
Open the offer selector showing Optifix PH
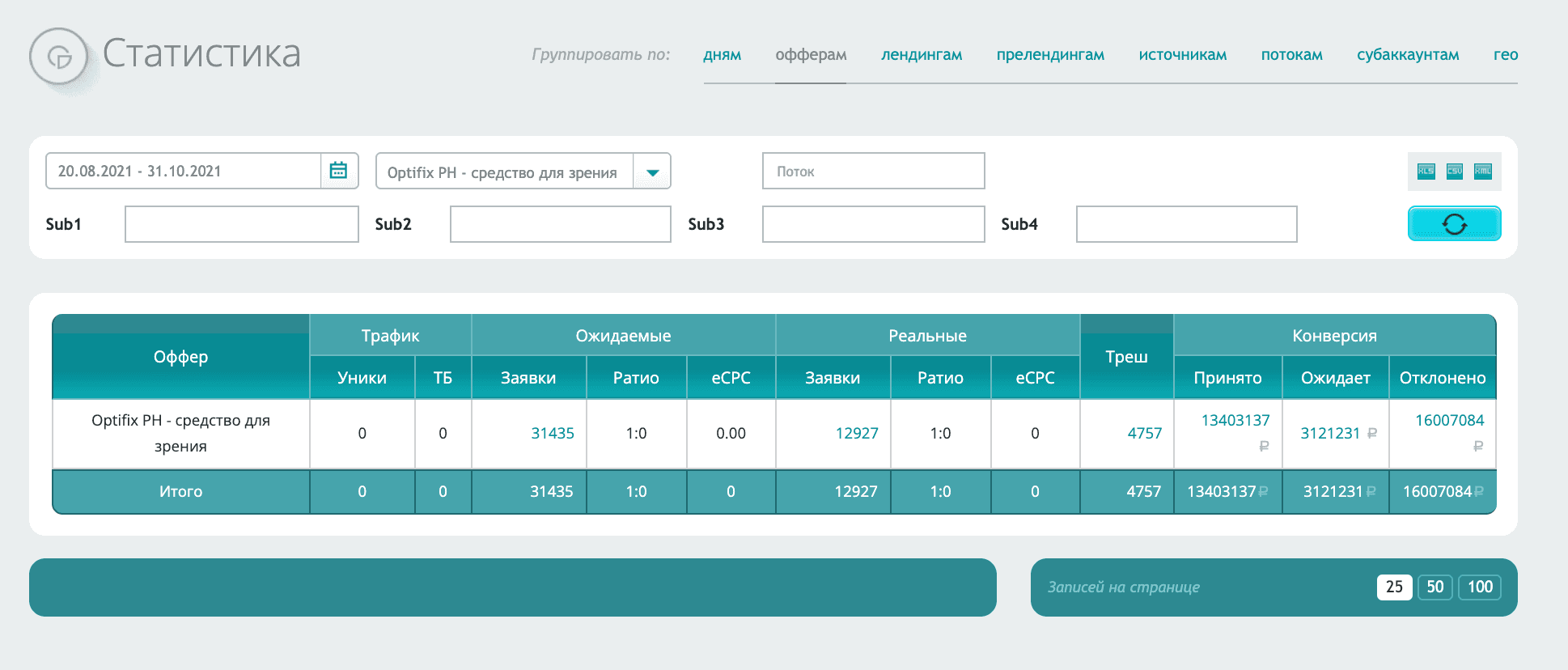click(523, 172)
